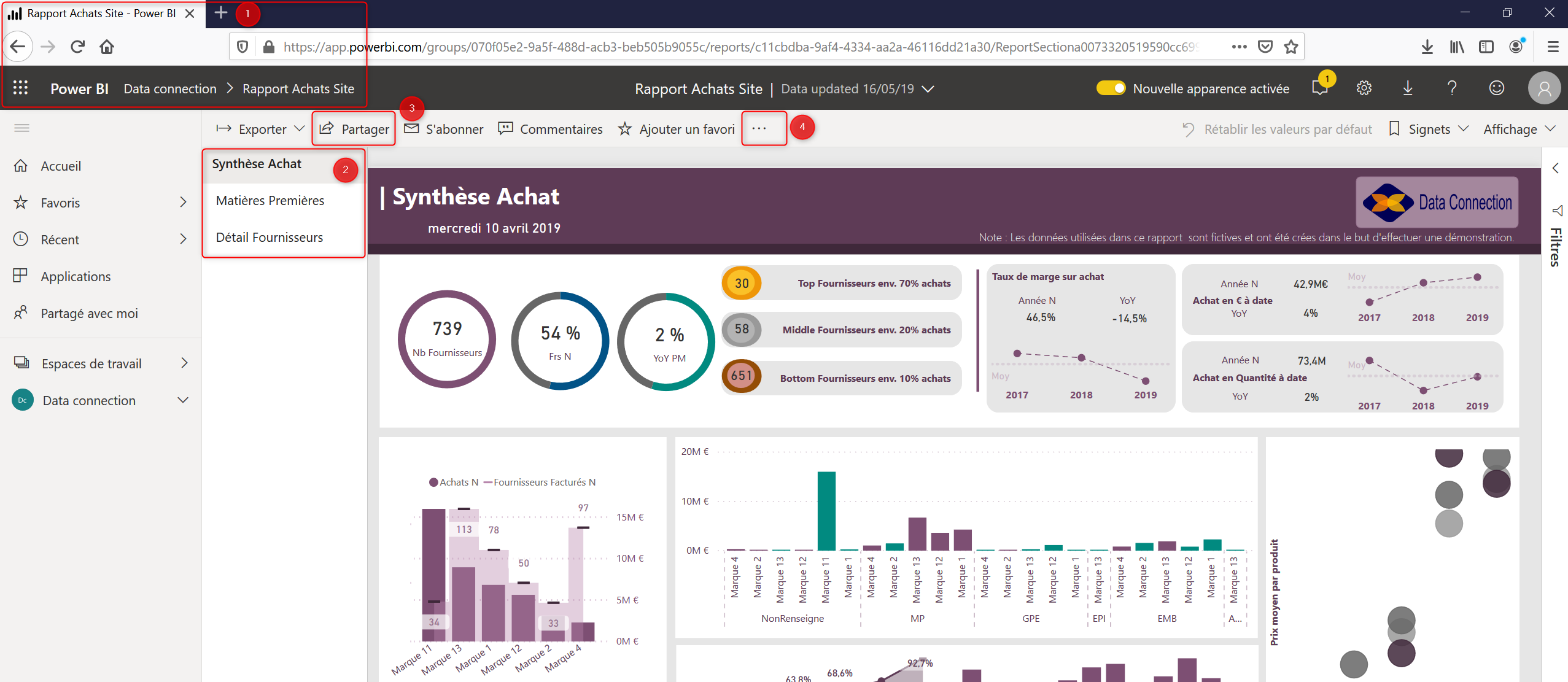Expand the Data updated chevron
Image resolution: width=1568 pixels, height=682 pixels.
click(x=928, y=89)
